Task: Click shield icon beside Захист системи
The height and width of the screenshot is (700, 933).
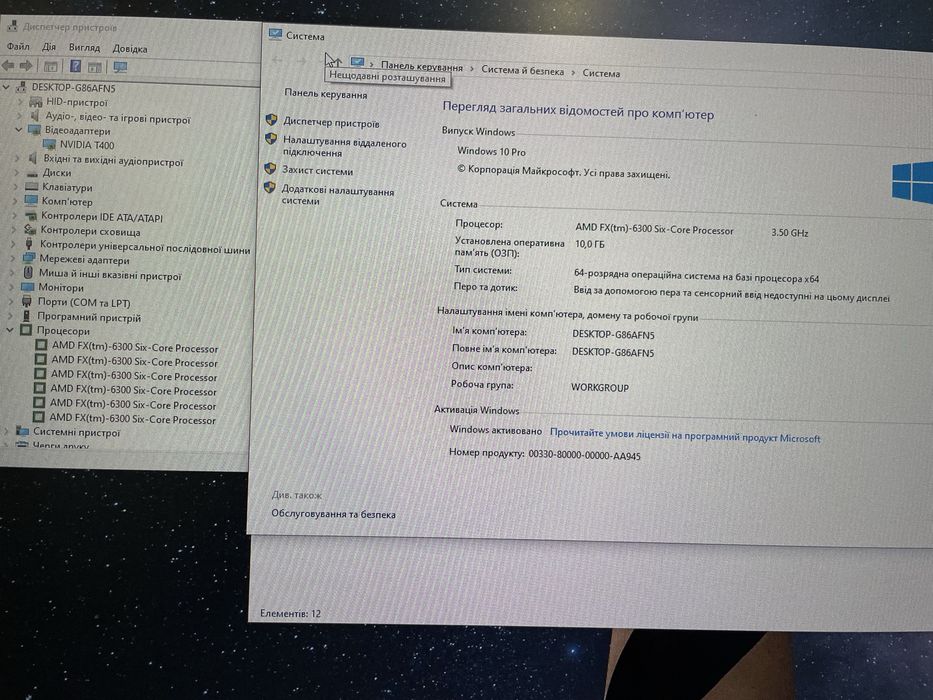Action: [270, 168]
